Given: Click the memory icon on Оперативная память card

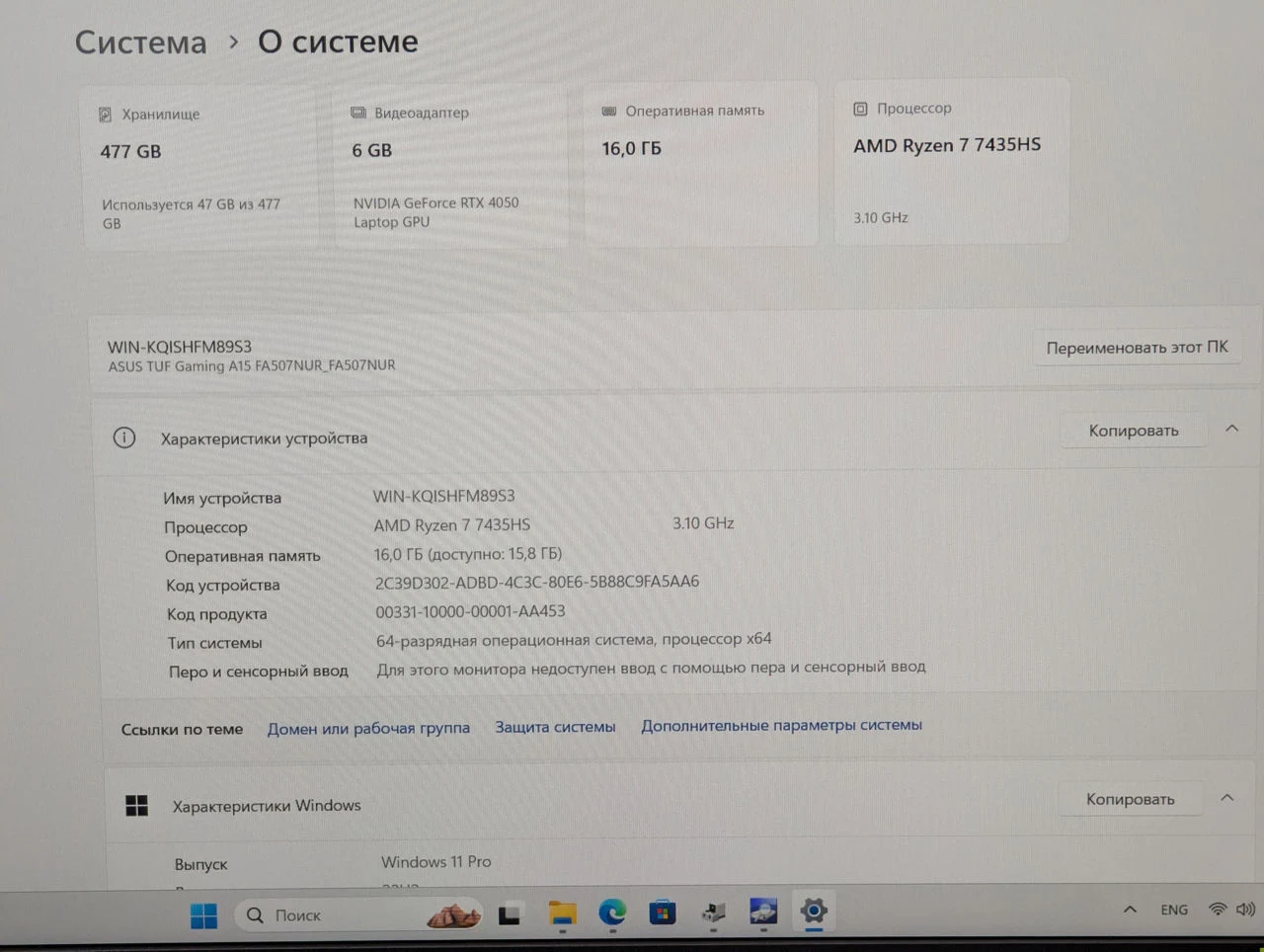Looking at the screenshot, I should click(609, 111).
